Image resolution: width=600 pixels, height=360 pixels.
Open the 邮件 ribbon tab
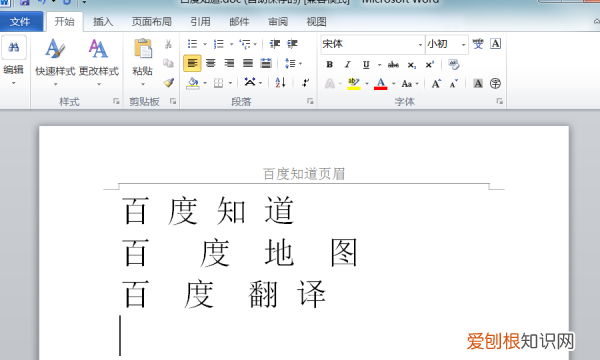coord(239,22)
